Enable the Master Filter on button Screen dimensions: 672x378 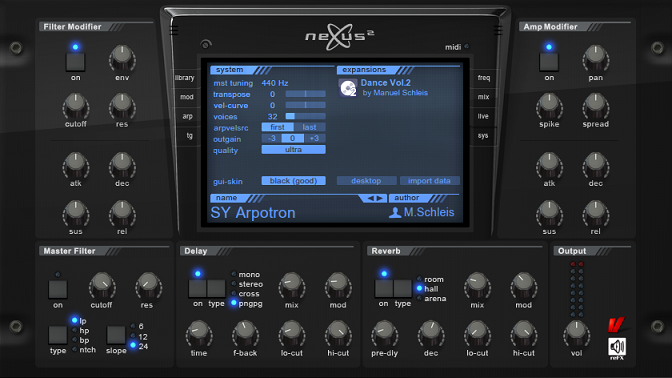point(58,289)
